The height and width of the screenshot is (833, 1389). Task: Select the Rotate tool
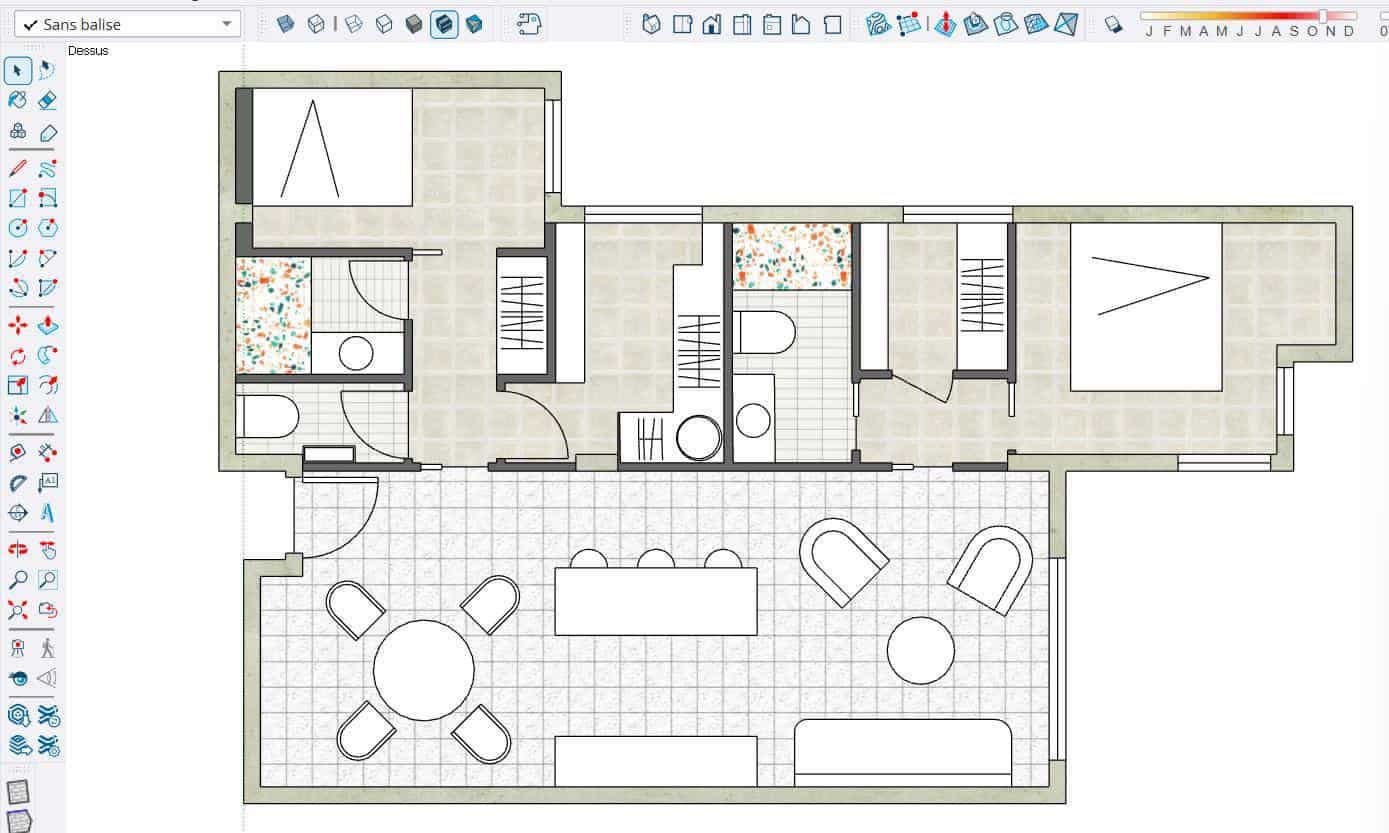click(x=17, y=353)
